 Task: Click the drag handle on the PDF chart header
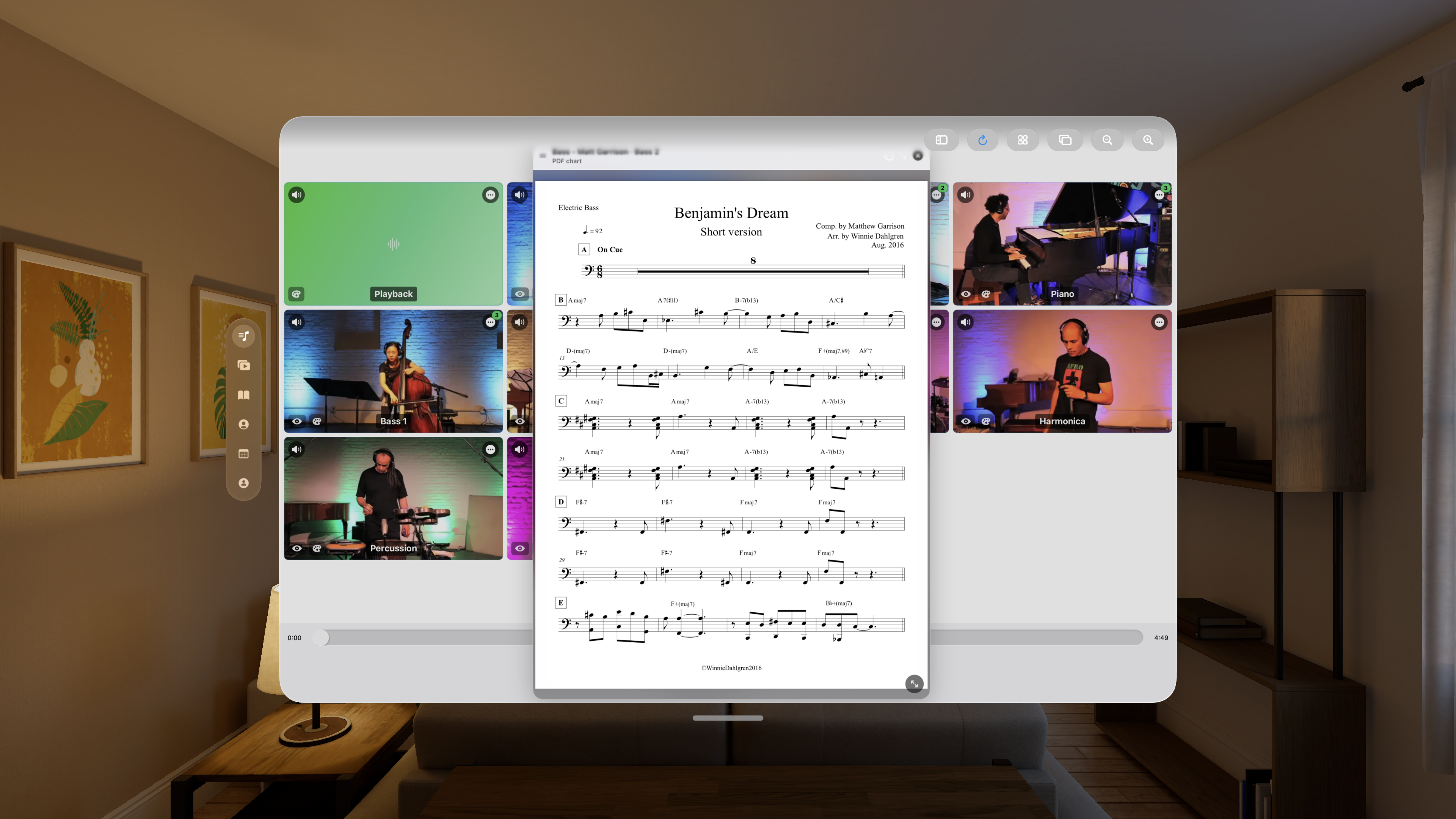[x=543, y=155]
